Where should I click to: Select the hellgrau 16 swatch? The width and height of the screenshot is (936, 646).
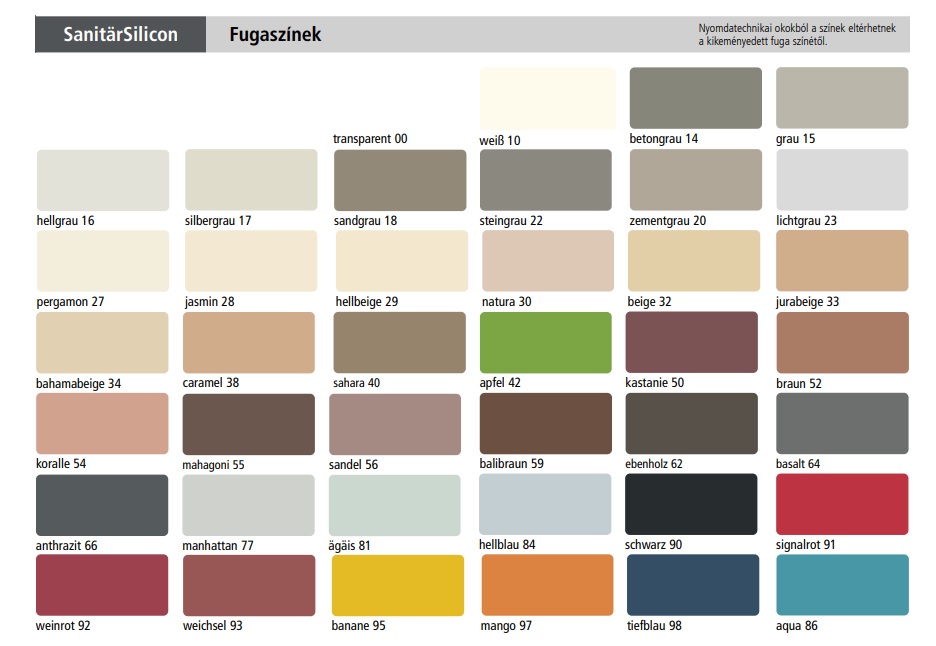[103, 180]
